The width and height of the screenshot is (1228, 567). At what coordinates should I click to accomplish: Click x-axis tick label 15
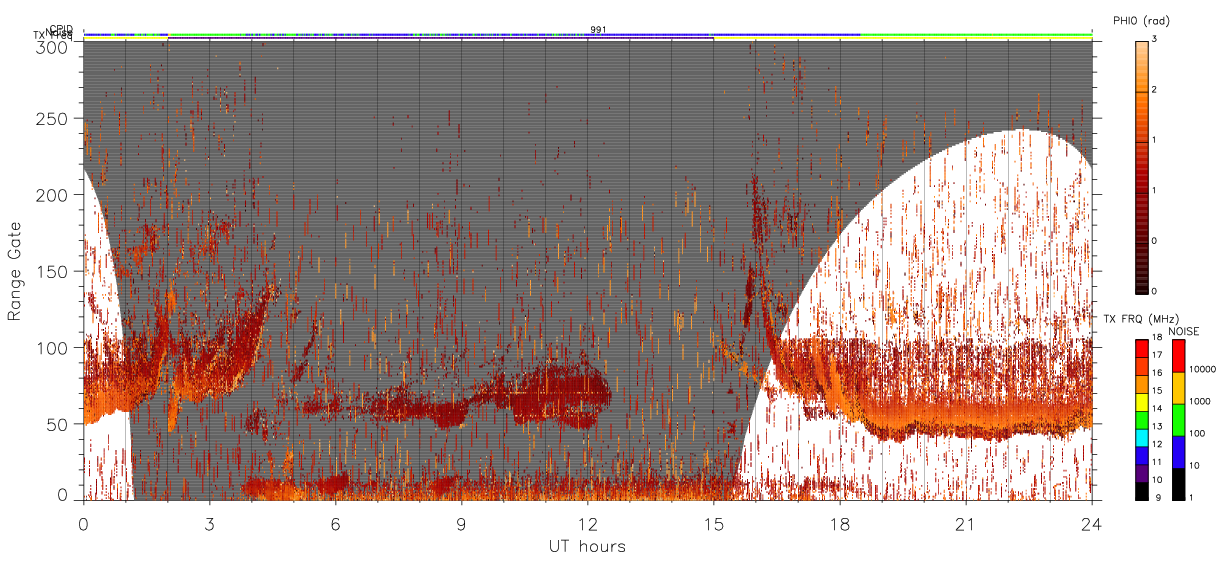click(713, 523)
